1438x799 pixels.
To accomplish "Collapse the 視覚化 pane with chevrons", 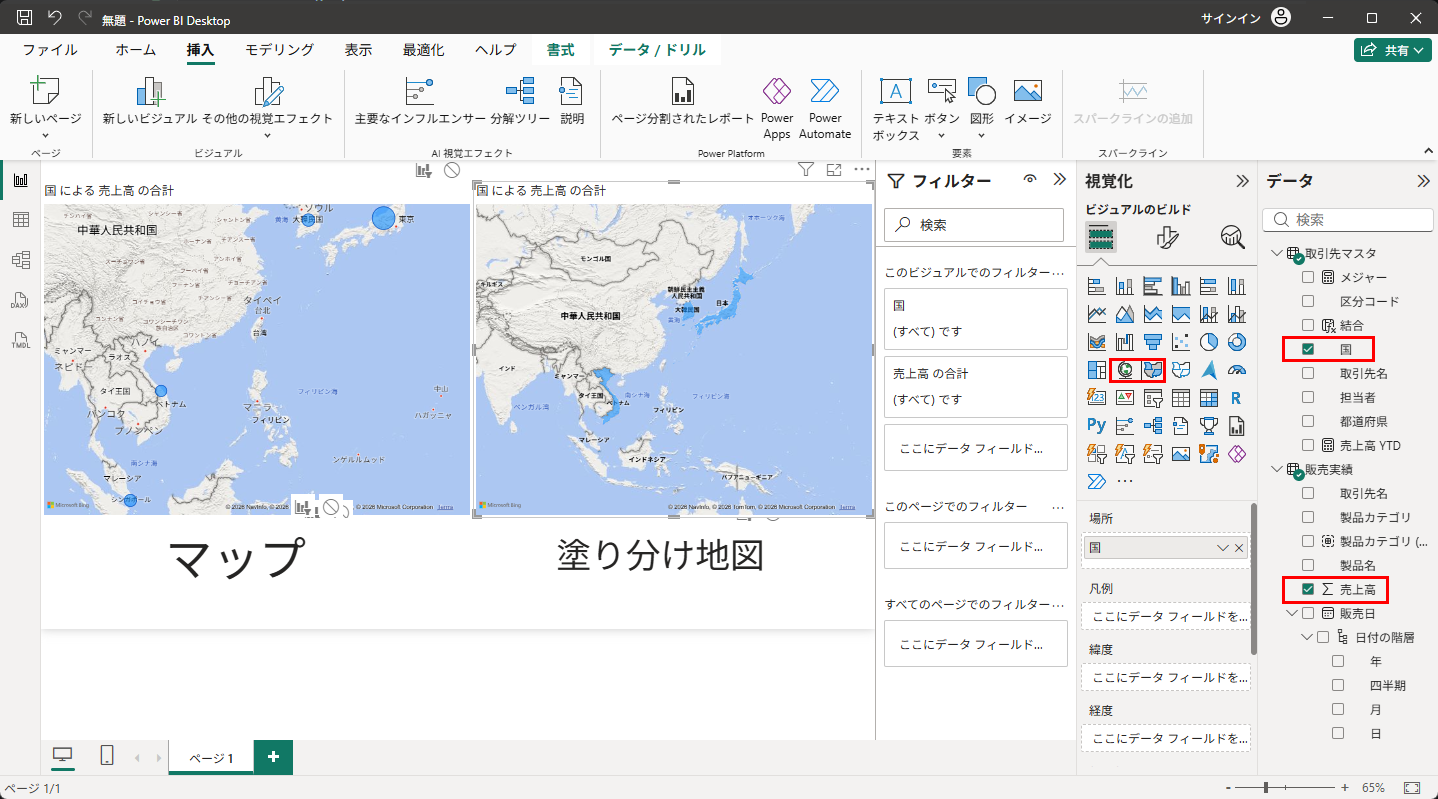I will coord(1243,181).
